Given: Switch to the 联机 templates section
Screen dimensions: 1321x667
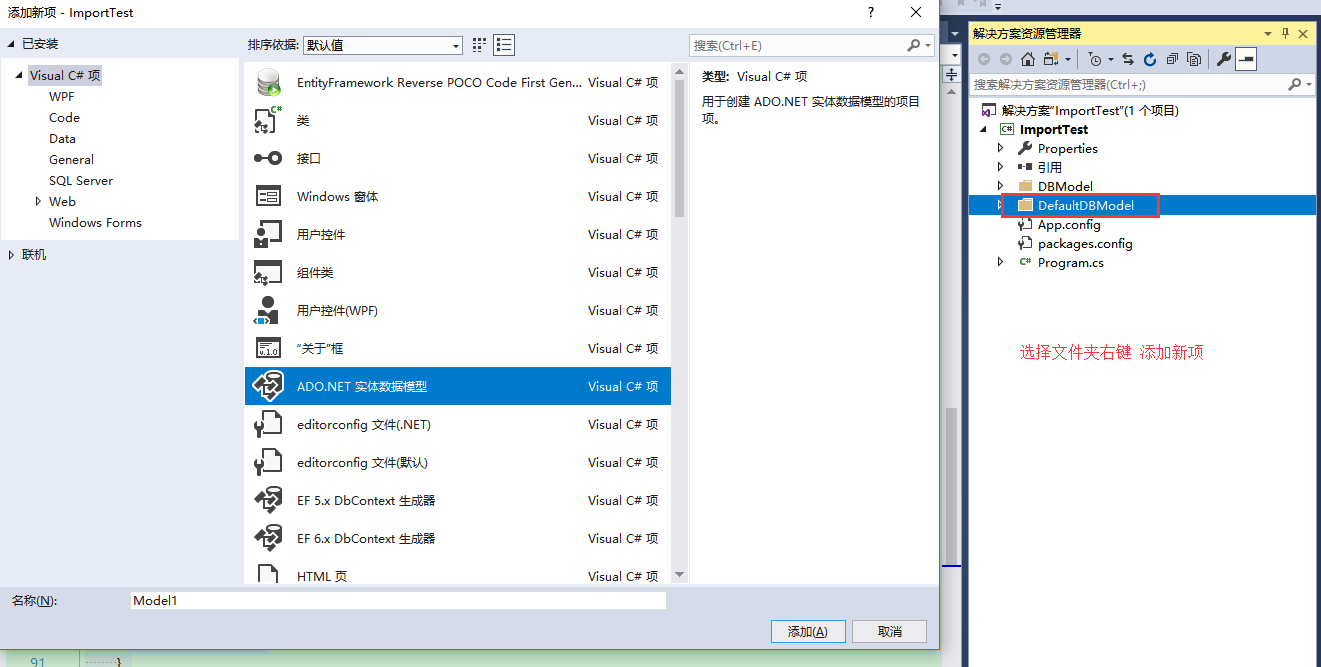Looking at the screenshot, I should point(36,254).
